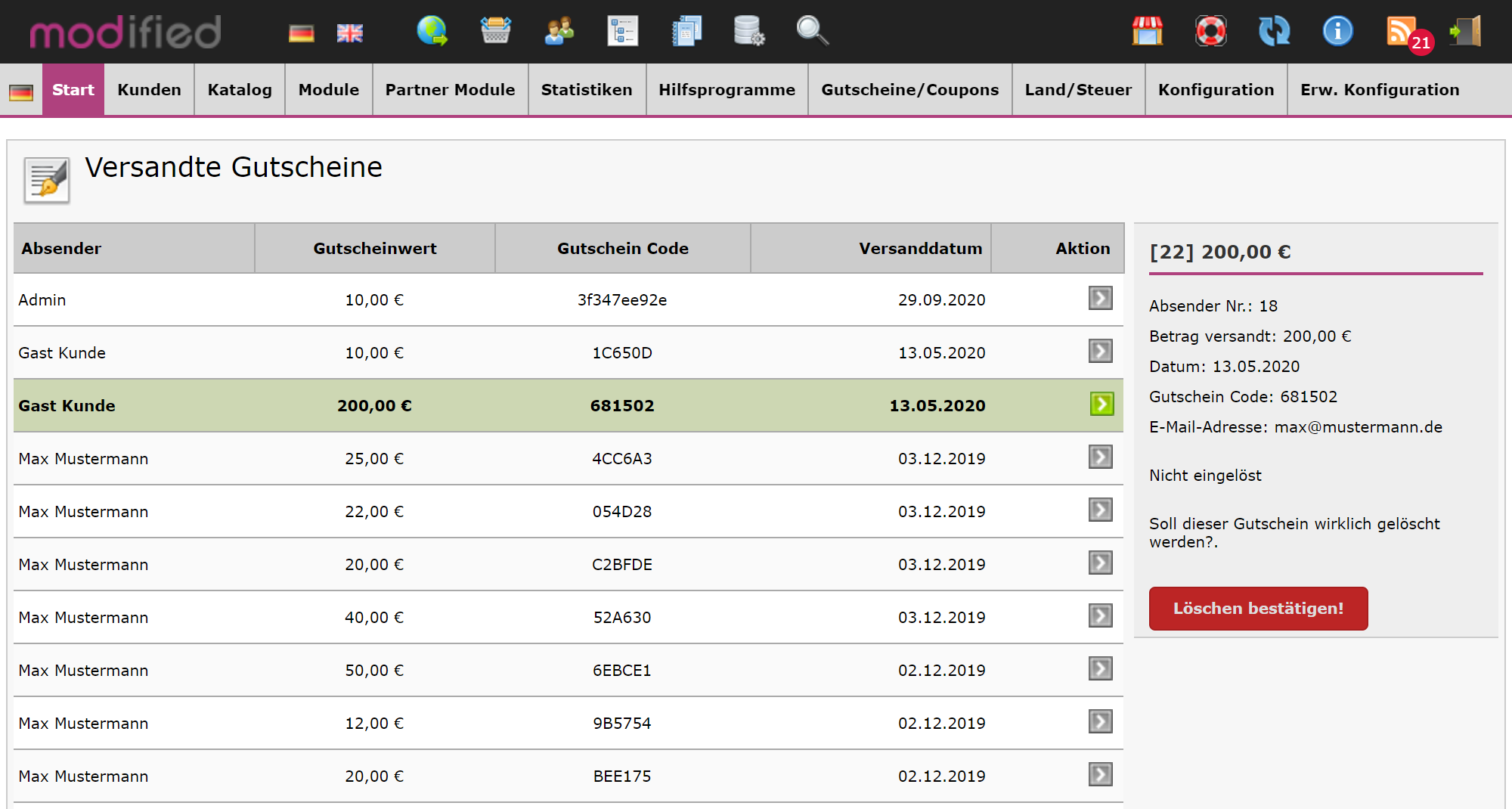The height and width of the screenshot is (809, 1512).
Task: Select action arrow for voucher 3f347ee92e
Action: [x=1100, y=299]
